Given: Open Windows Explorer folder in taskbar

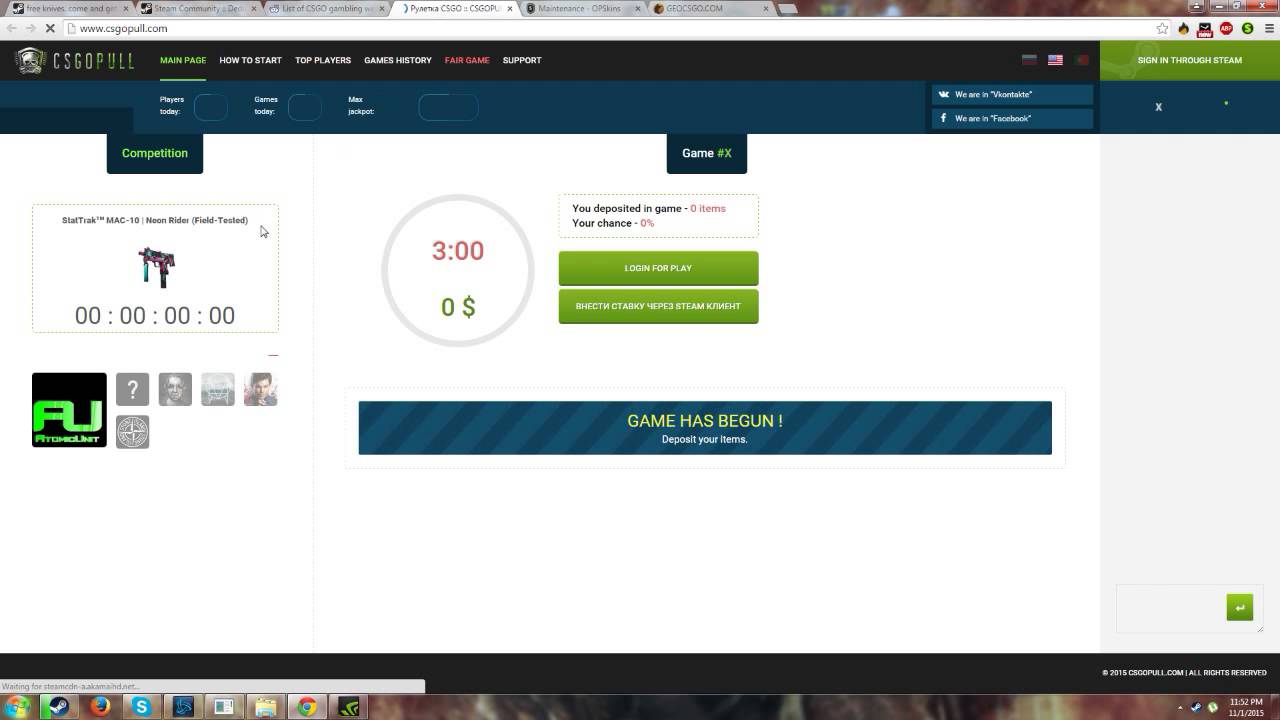Looking at the screenshot, I should (266, 707).
